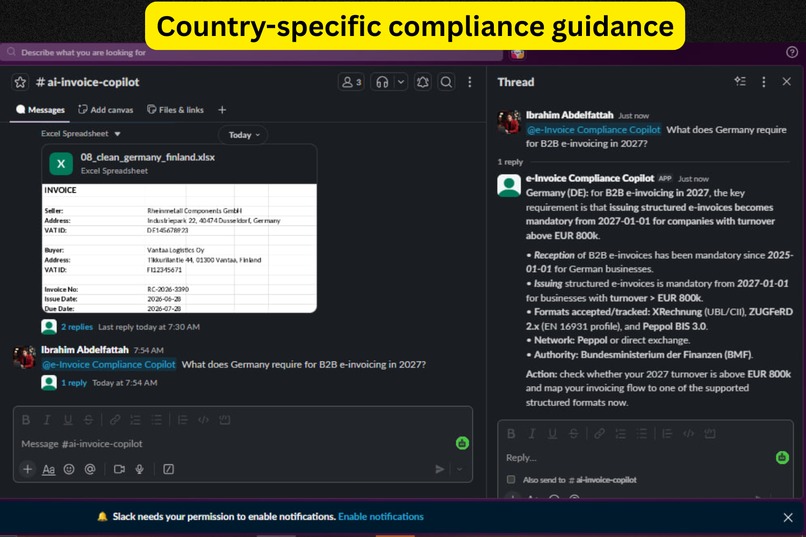Open emoji picker in channel composer
The height and width of the screenshot is (537, 806).
tap(69, 469)
